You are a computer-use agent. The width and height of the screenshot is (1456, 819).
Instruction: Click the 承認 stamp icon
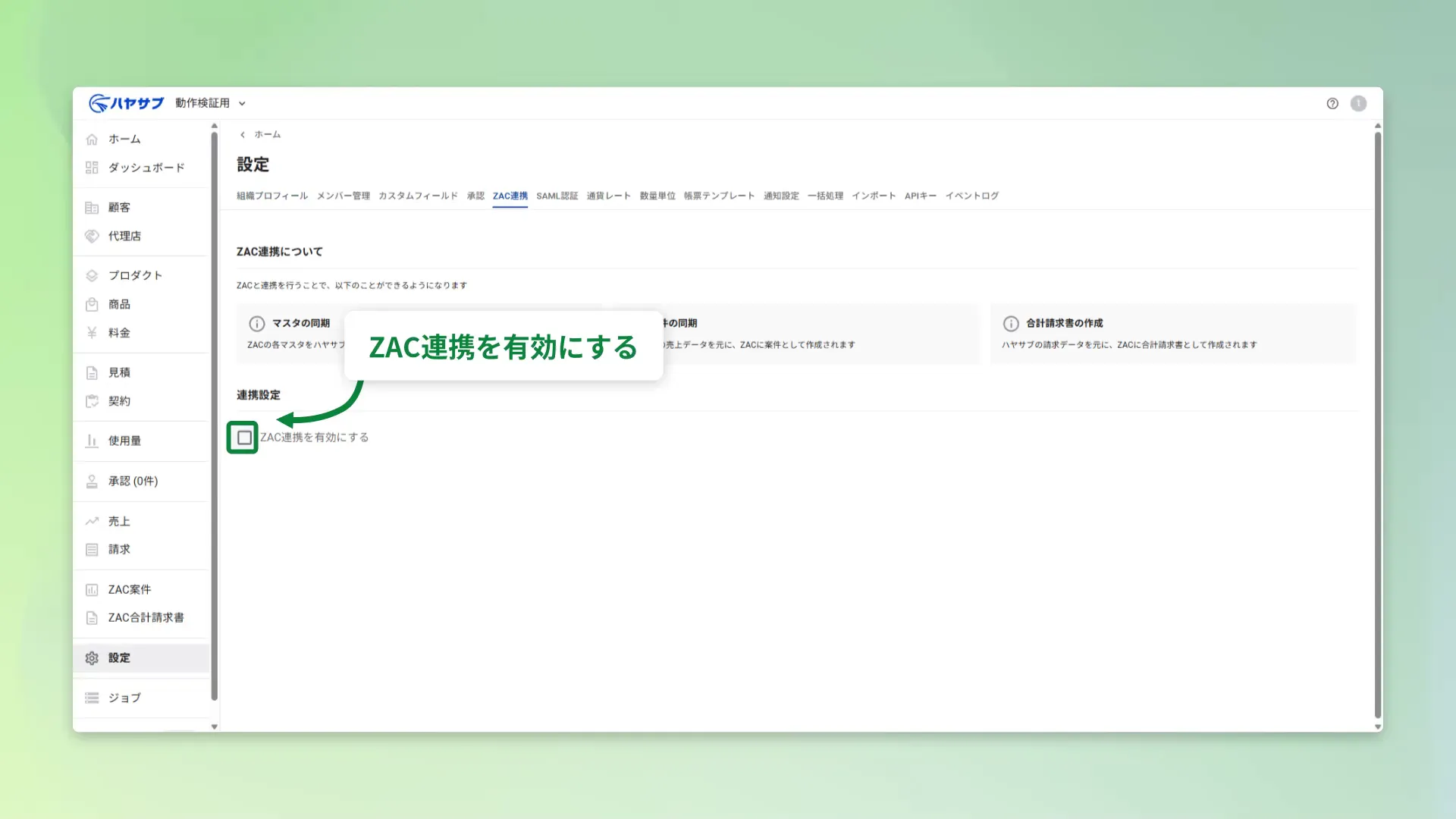(x=92, y=482)
